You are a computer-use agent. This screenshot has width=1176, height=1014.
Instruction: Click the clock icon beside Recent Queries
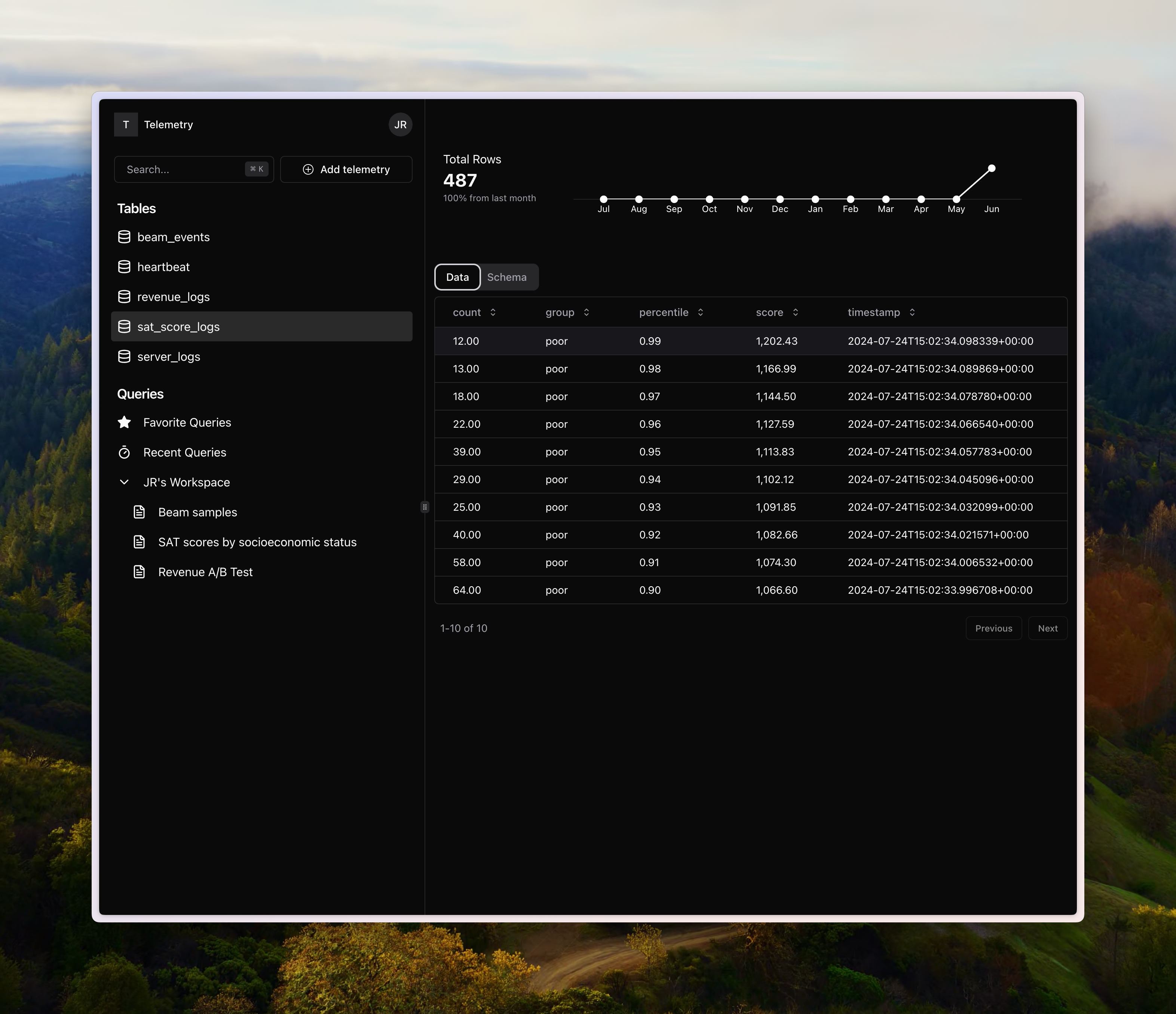(x=124, y=452)
